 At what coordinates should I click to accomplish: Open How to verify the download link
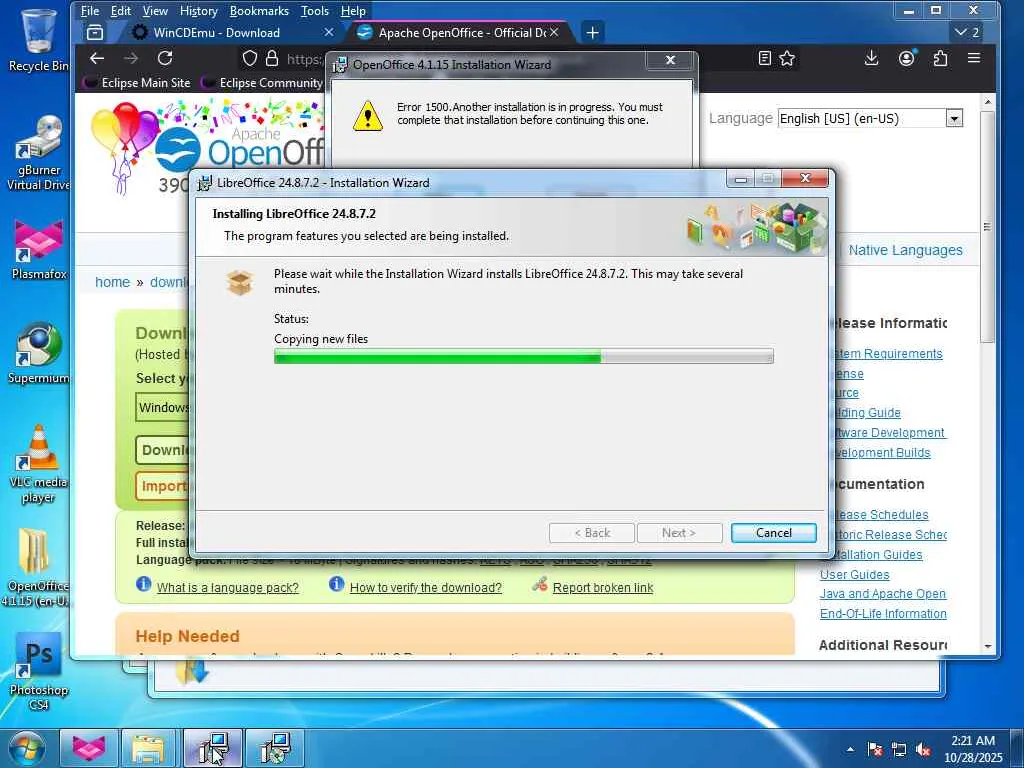pos(426,588)
